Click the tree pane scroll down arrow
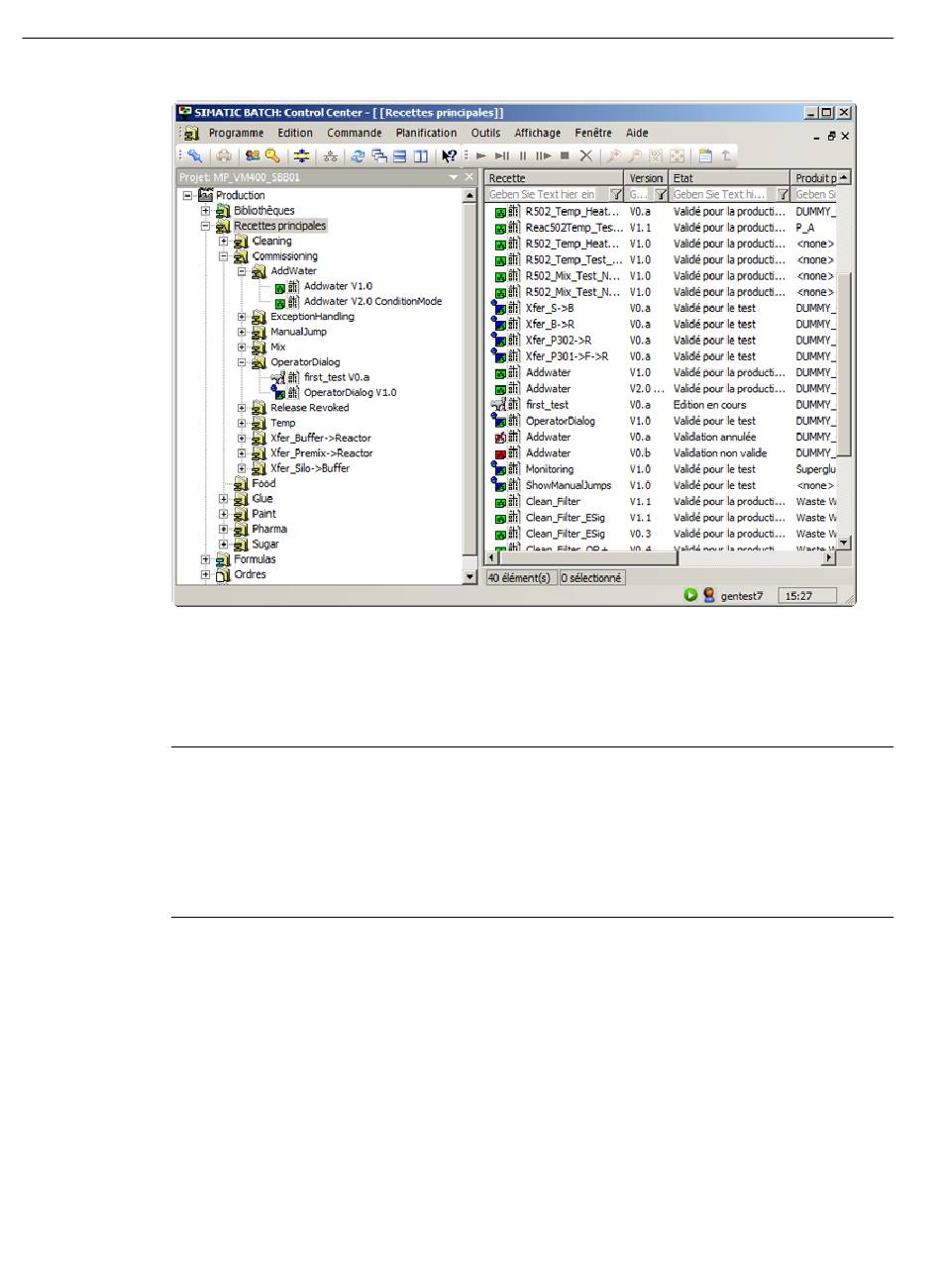 [x=470, y=576]
